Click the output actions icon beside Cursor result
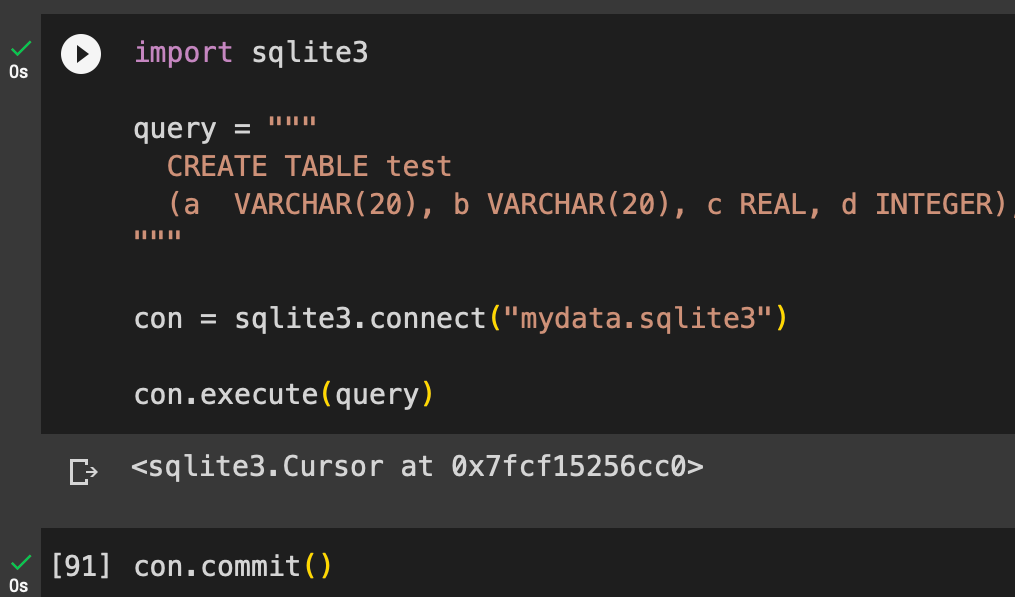The width and height of the screenshot is (1015, 597). coord(84,471)
